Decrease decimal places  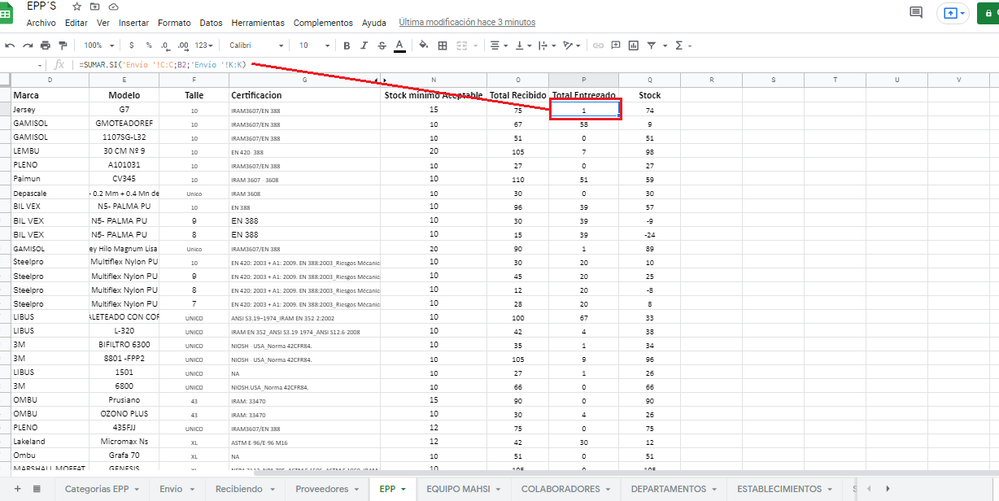[x=165, y=45]
